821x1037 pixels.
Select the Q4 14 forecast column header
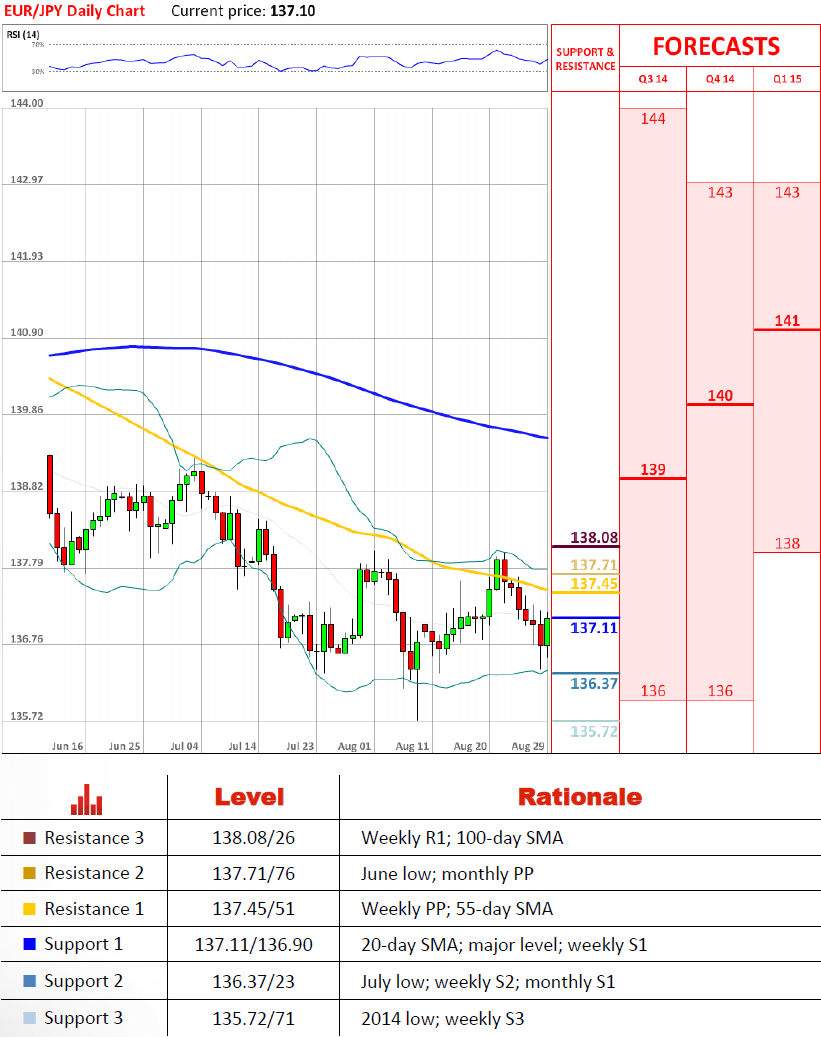[720, 79]
